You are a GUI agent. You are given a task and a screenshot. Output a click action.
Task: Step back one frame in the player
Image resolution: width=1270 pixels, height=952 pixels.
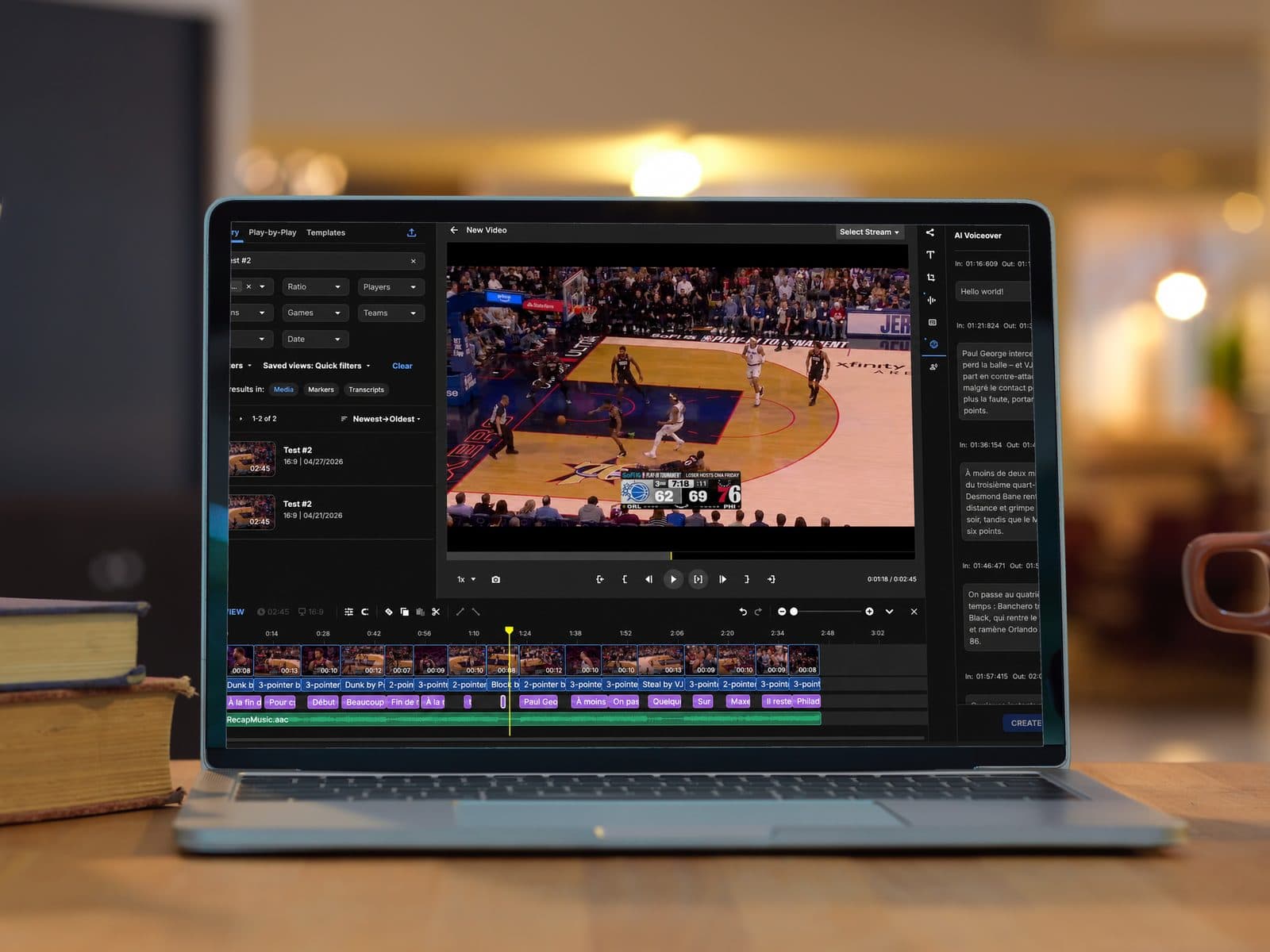click(648, 579)
